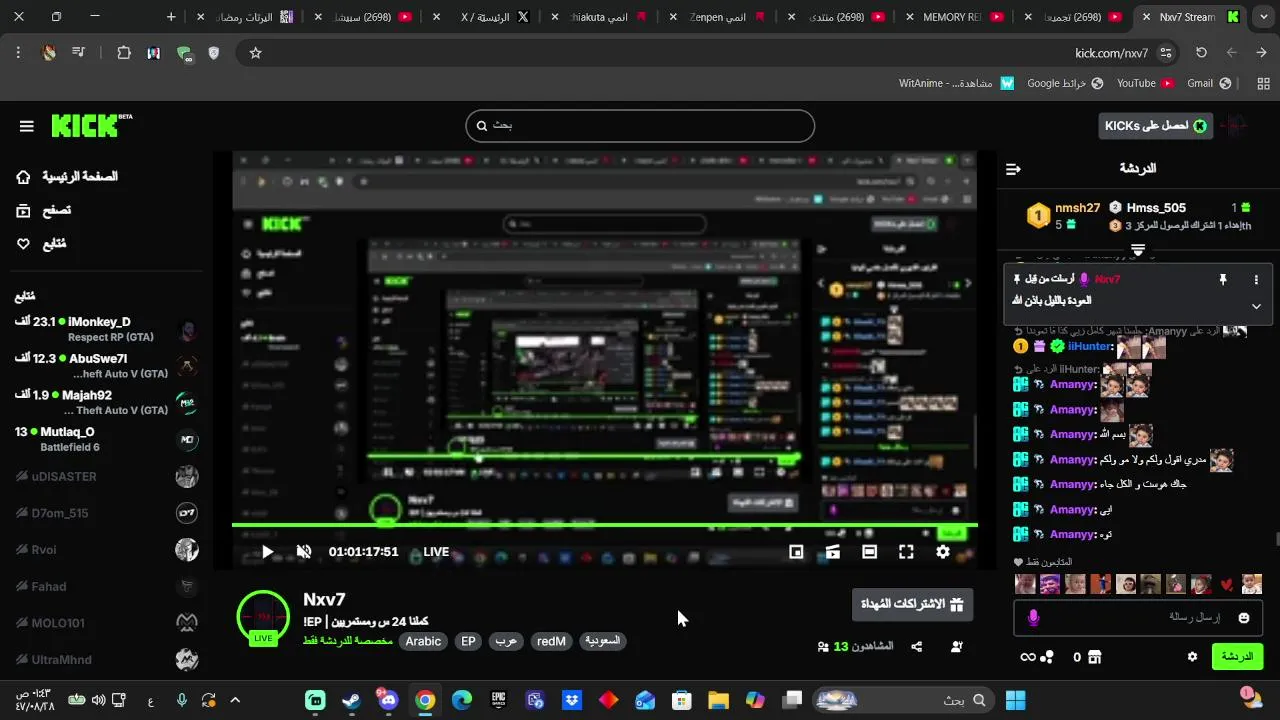
Task: Open the clip icon in the player
Action: [832, 552]
